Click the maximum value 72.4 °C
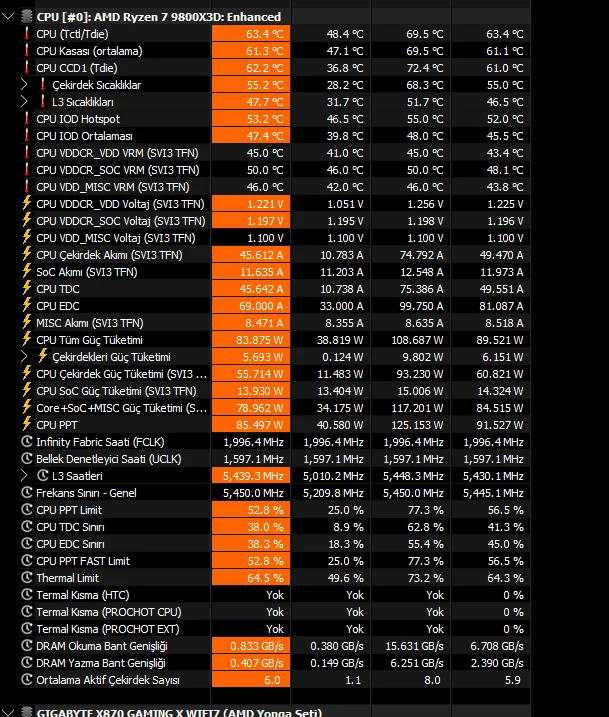The width and height of the screenshot is (609, 717). (425, 68)
